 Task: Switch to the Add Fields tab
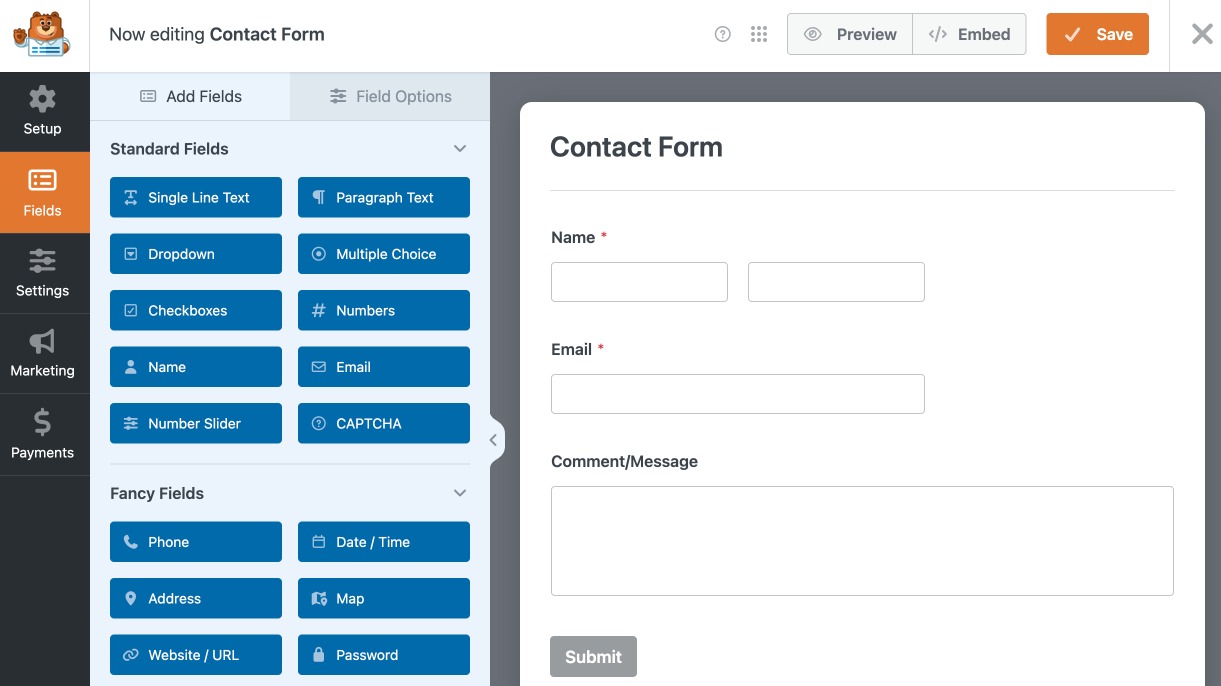point(190,96)
